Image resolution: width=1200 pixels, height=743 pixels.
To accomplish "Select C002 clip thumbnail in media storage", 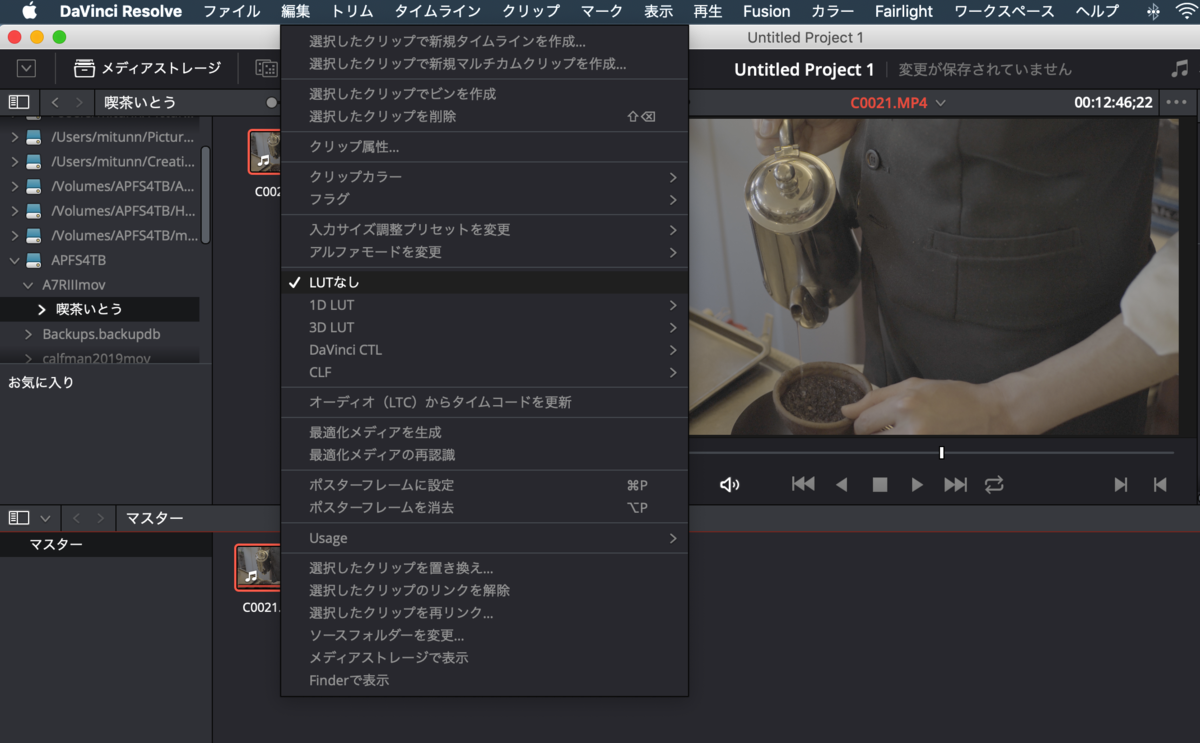I will pos(264,152).
